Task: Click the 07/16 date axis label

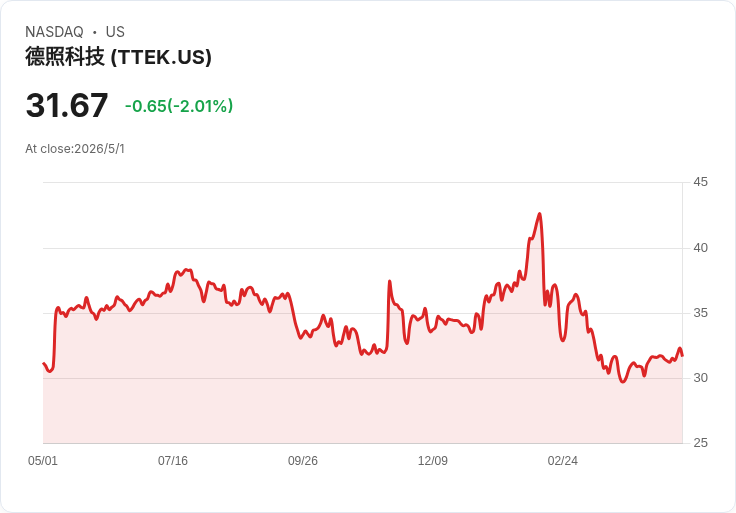Action: [x=173, y=461]
